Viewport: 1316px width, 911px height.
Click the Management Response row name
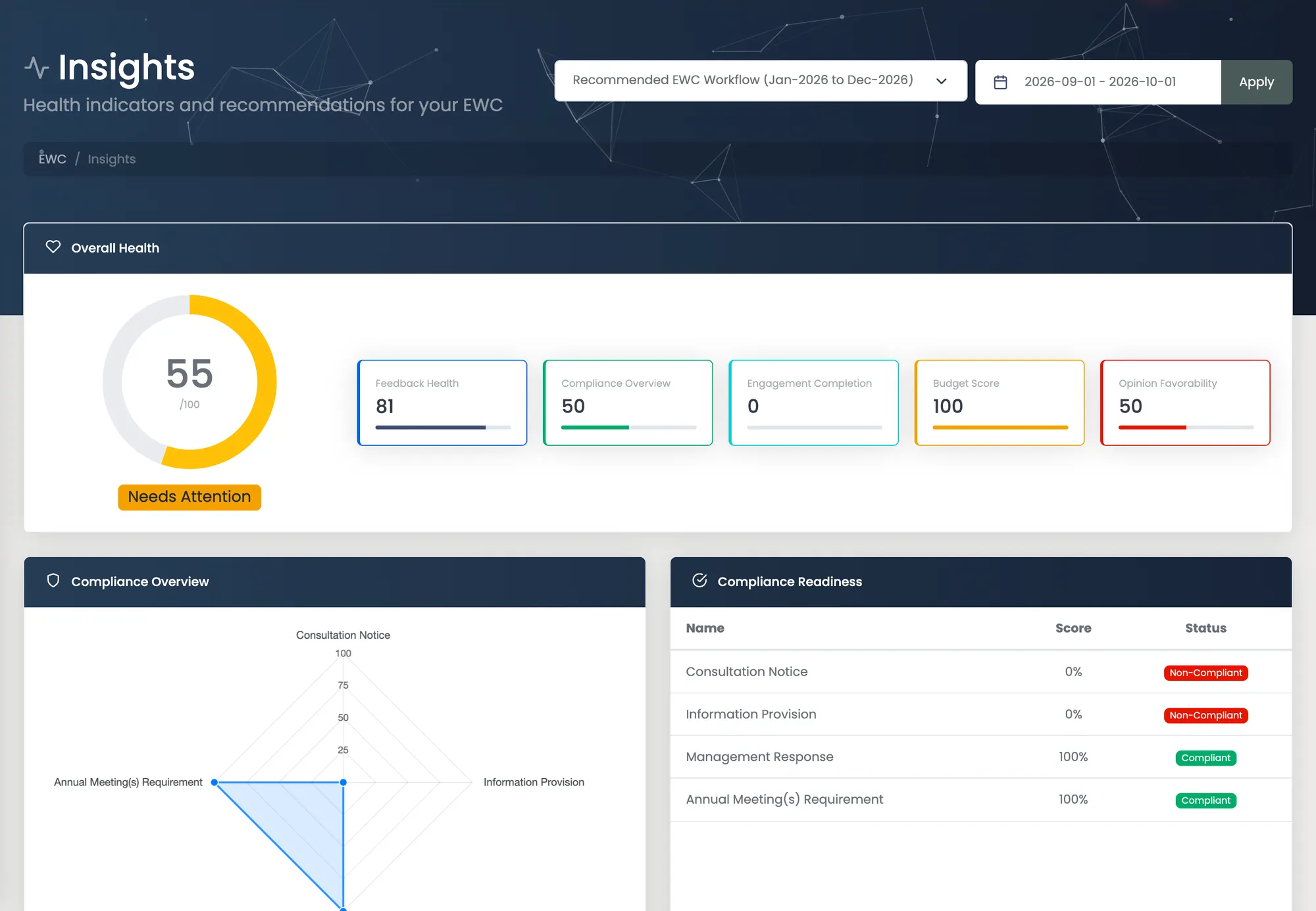click(x=759, y=757)
